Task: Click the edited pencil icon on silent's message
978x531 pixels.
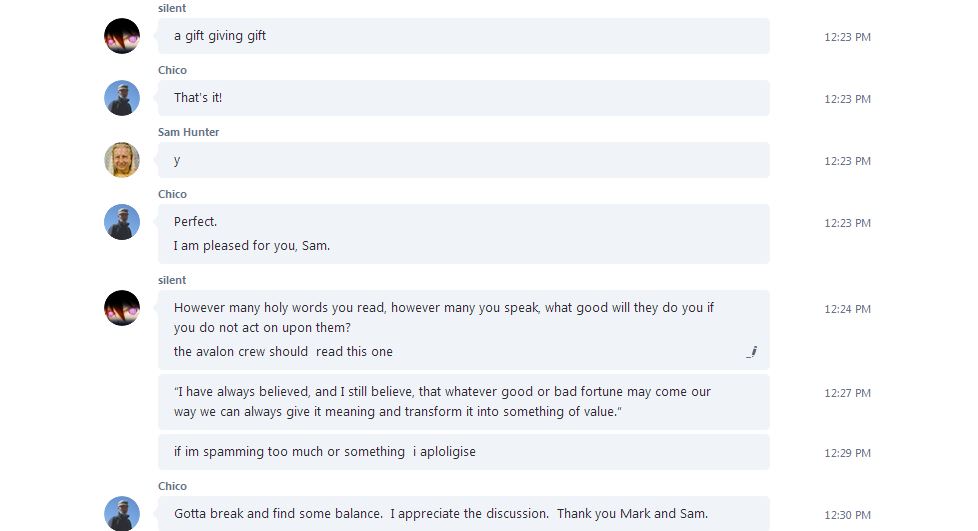Action: [752, 352]
